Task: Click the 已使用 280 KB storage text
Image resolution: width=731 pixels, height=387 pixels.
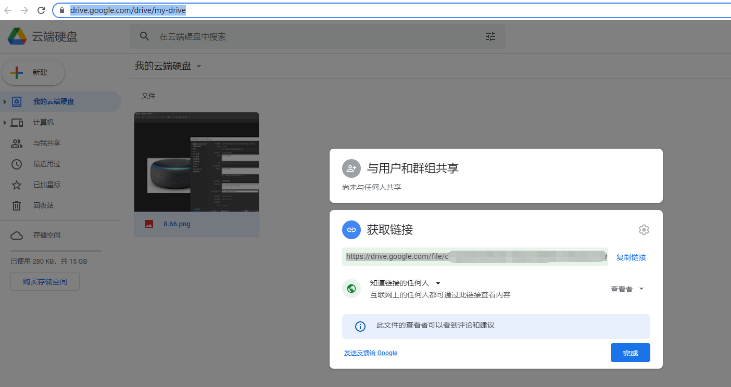Action: pyautogui.click(x=49, y=262)
